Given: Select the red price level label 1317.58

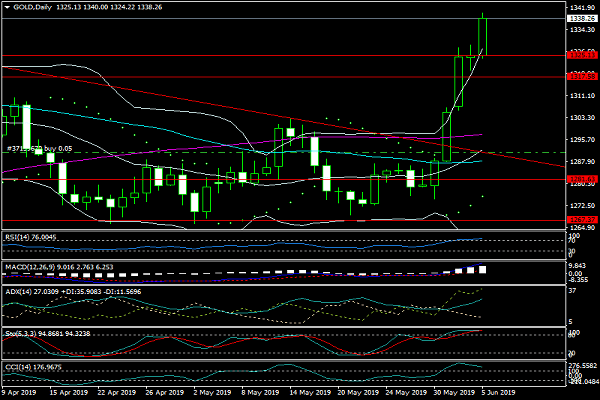Looking at the screenshot, I should tap(582, 77).
